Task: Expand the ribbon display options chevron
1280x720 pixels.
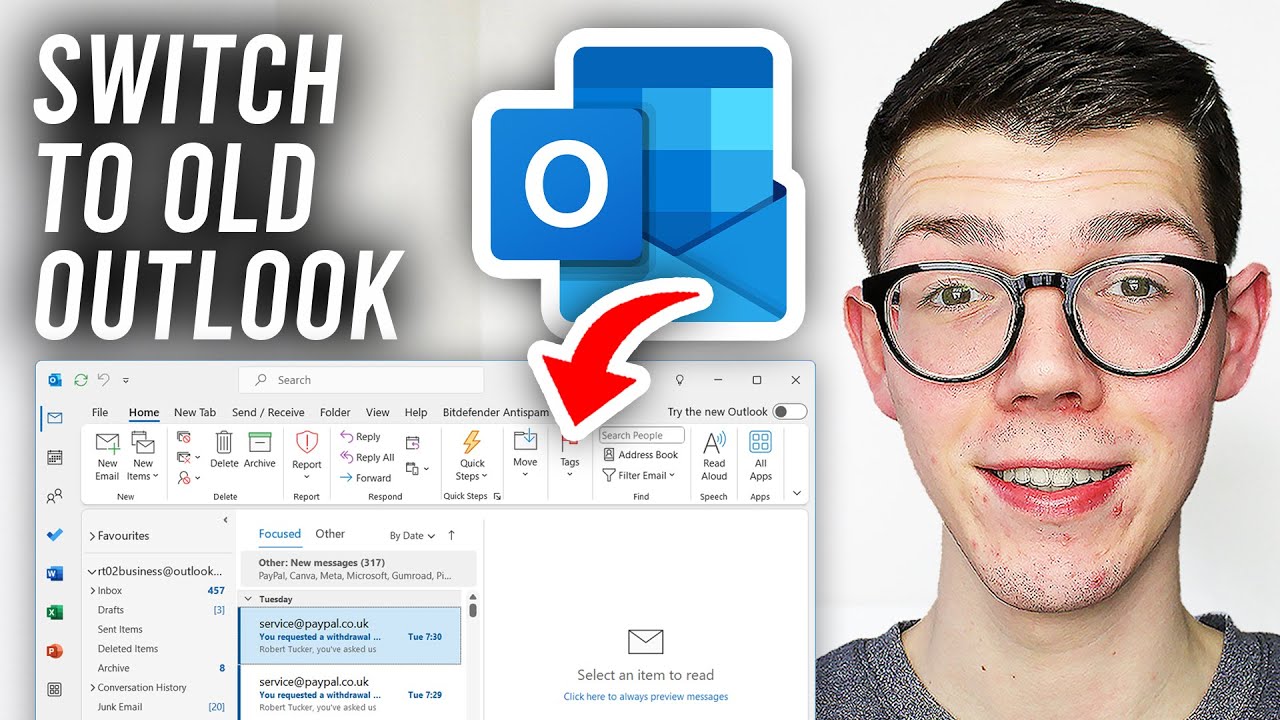Action: 797,493
